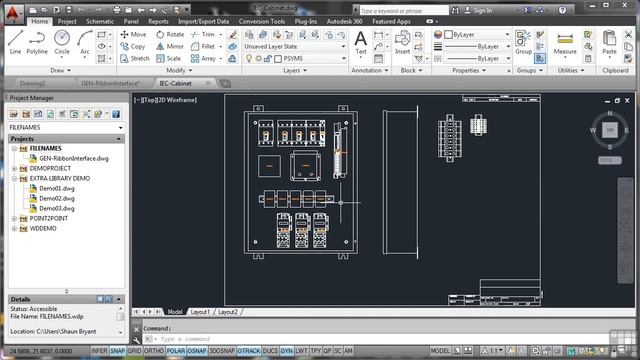Toggle DYN dynamic input in status bar

point(286,351)
